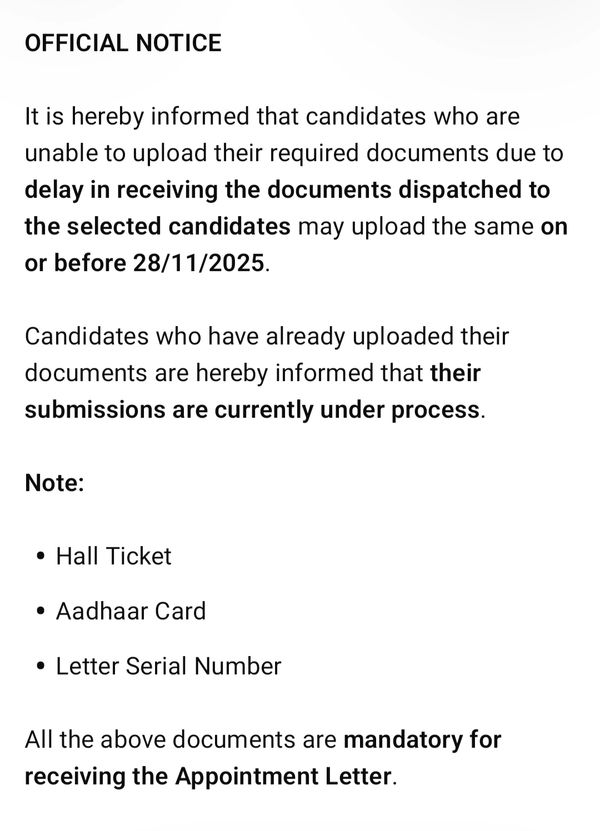Select the Letter Serial Number list item
600x831 pixels.
tap(169, 665)
